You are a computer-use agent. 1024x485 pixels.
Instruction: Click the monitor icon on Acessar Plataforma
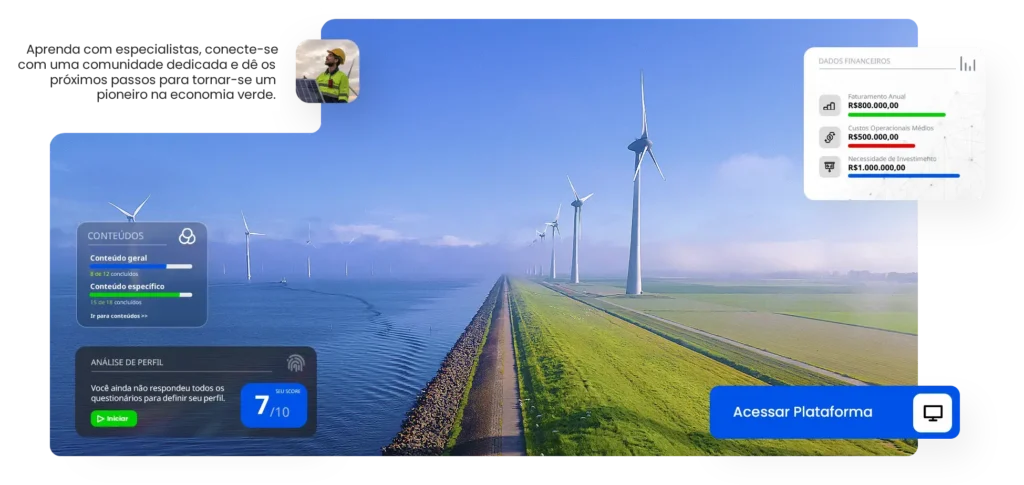[933, 413]
